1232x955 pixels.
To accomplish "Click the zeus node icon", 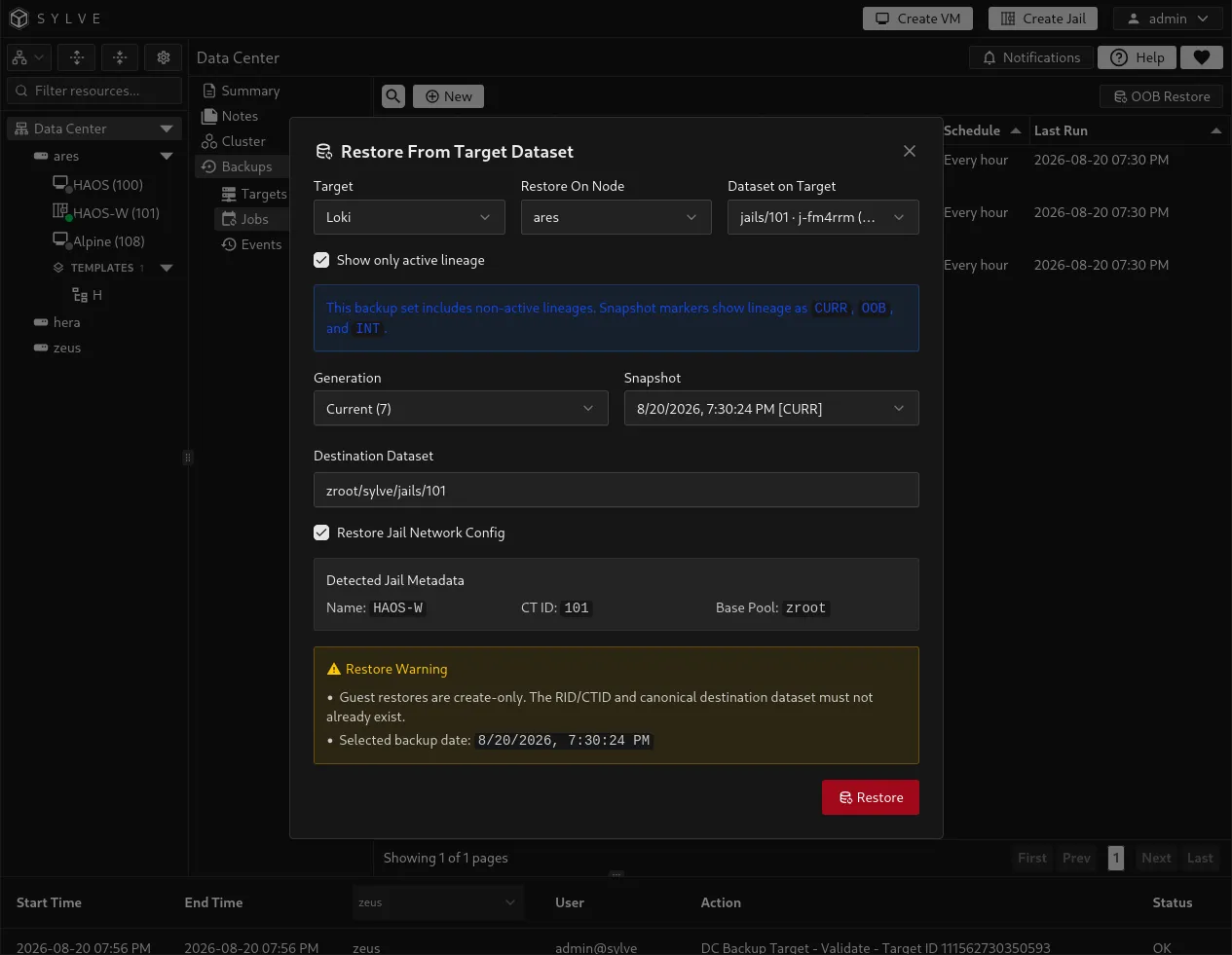I will coord(41,348).
